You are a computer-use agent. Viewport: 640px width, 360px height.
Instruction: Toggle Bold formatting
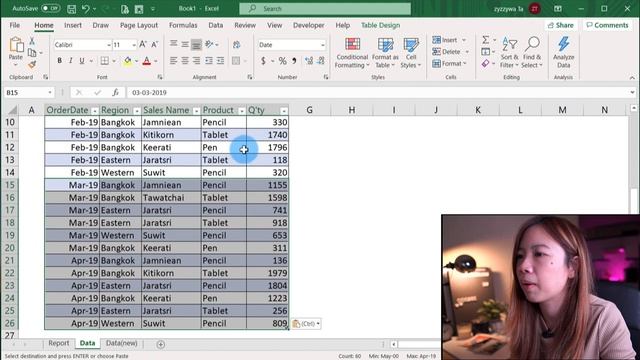point(60,61)
